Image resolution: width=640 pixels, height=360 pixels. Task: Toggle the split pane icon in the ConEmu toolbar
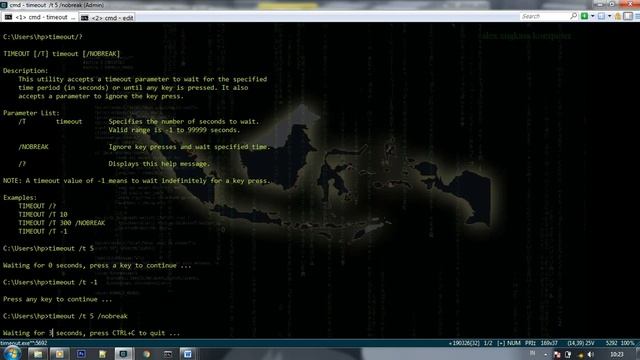[628, 16]
